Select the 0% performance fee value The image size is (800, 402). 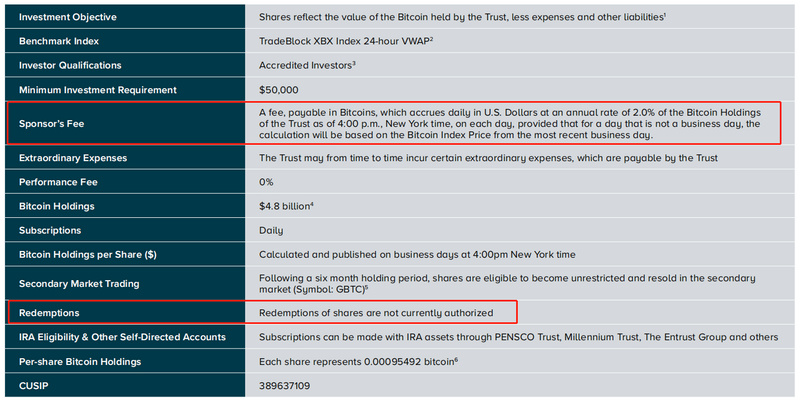pos(266,182)
